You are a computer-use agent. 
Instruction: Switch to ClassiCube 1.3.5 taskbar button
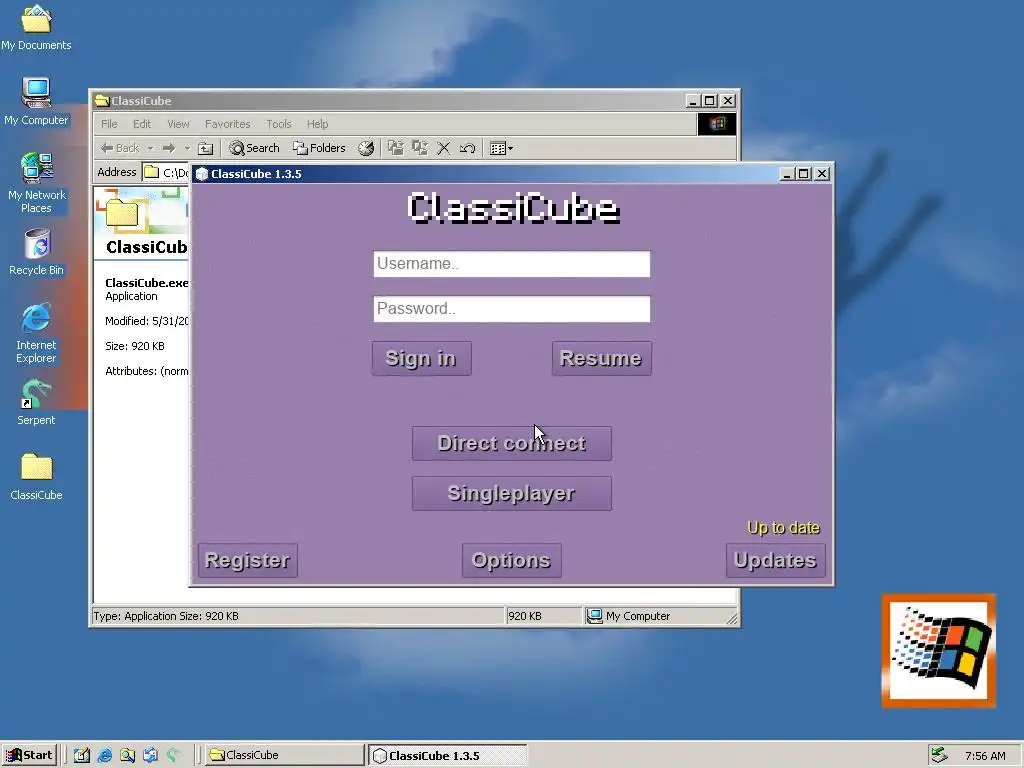tap(448, 756)
